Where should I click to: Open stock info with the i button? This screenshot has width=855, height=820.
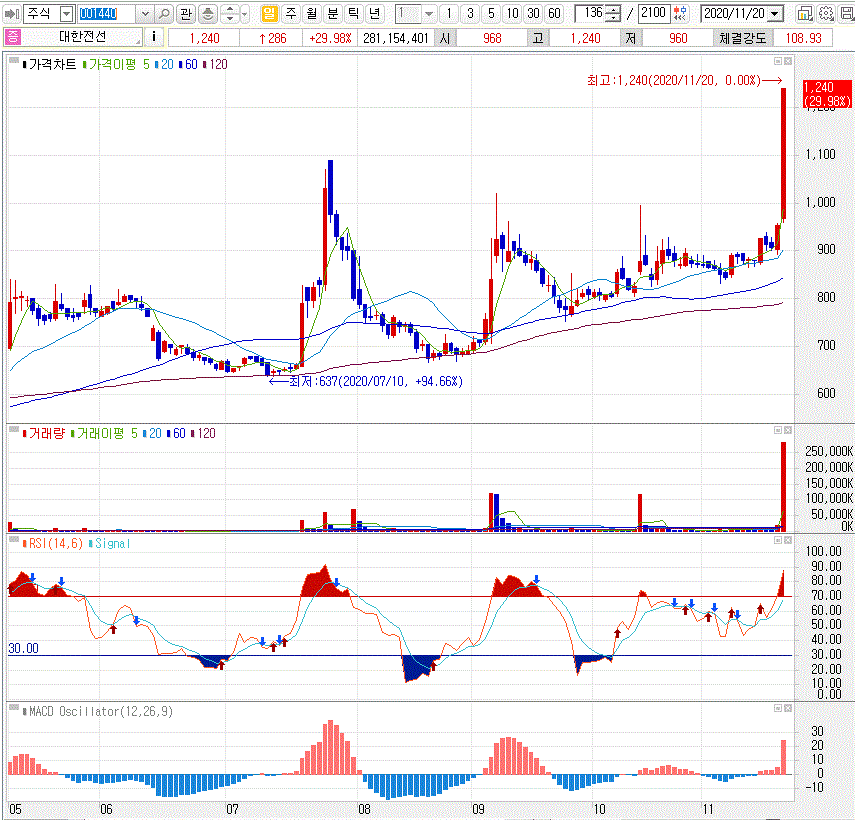click(x=154, y=37)
